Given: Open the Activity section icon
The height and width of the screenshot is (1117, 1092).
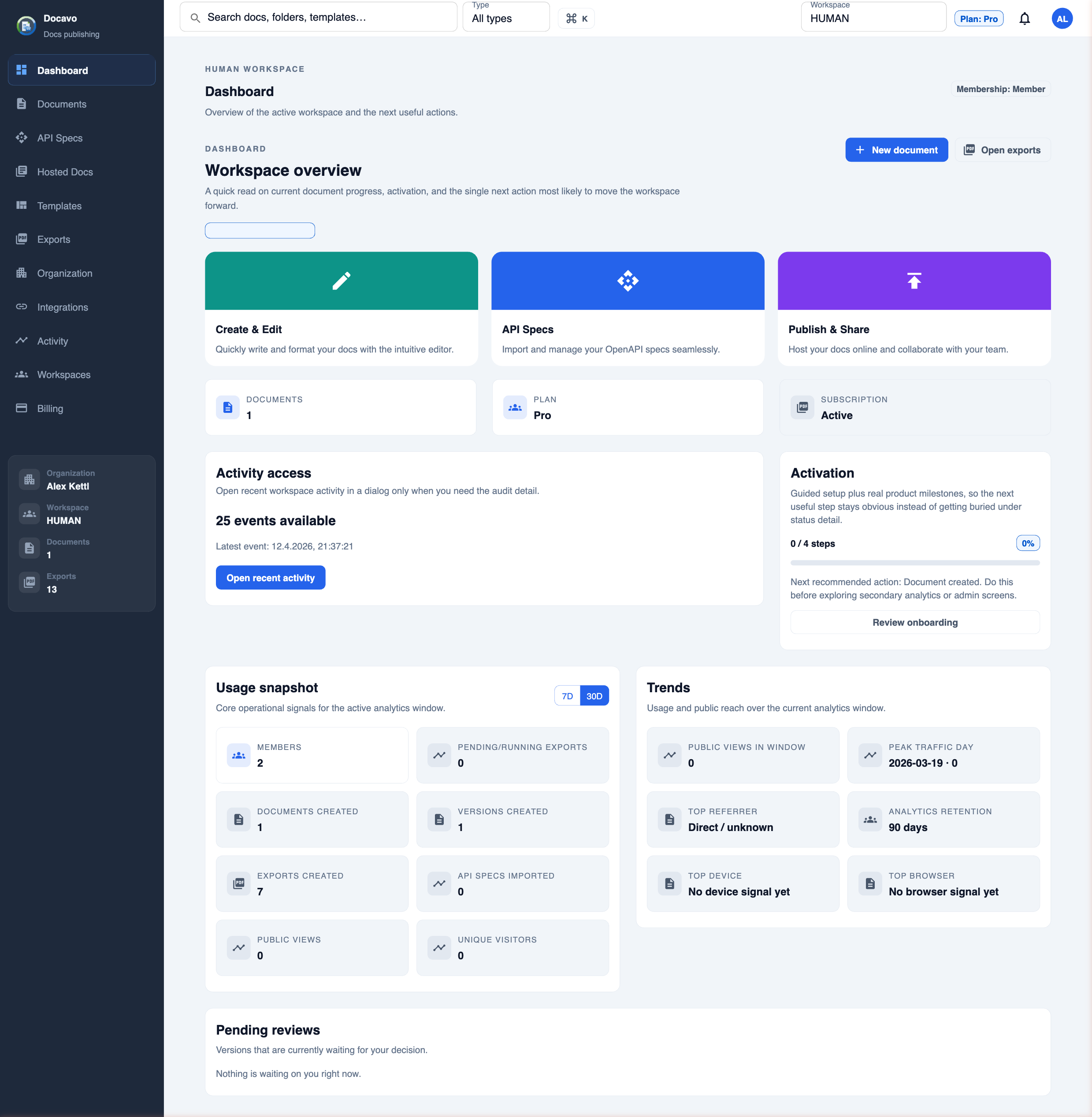Looking at the screenshot, I should pyautogui.click(x=22, y=341).
